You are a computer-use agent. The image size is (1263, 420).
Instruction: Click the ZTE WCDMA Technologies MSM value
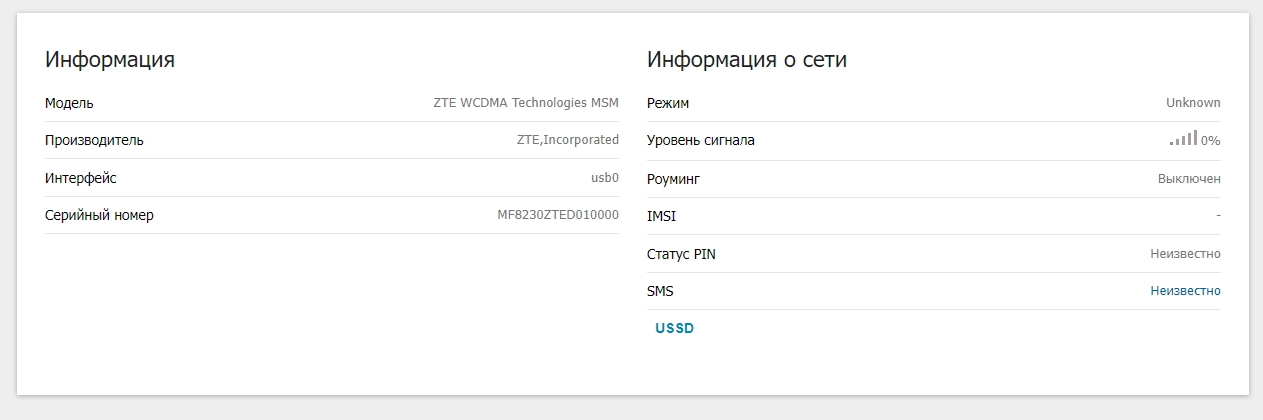pos(526,103)
